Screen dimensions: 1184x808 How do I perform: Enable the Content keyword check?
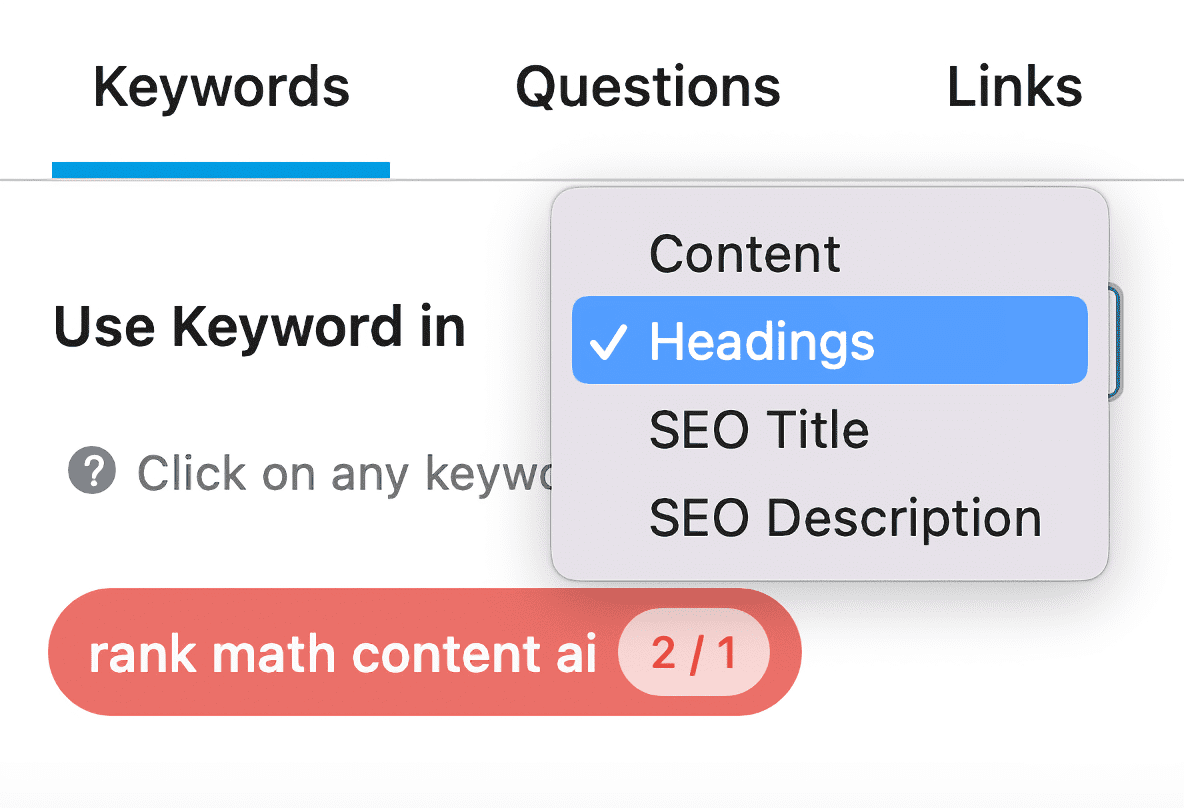744,253
